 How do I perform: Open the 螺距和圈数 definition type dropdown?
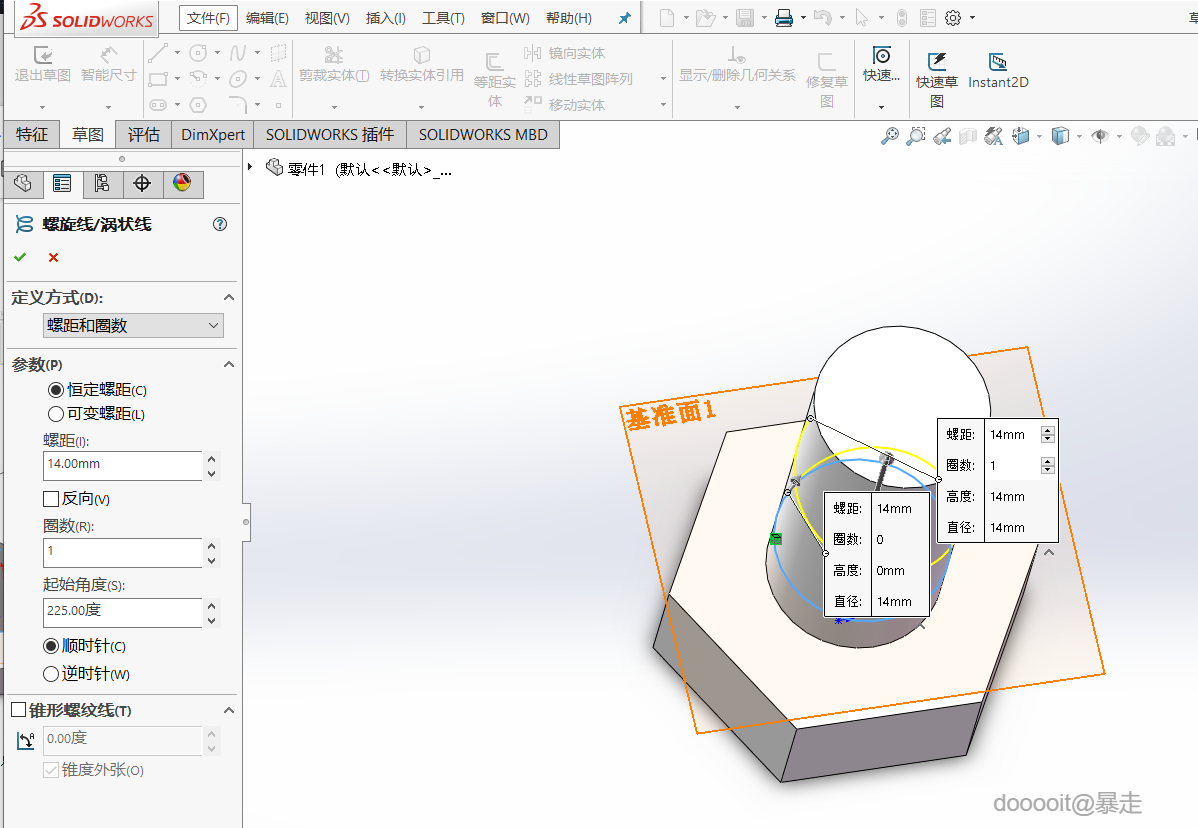point(133,326)
